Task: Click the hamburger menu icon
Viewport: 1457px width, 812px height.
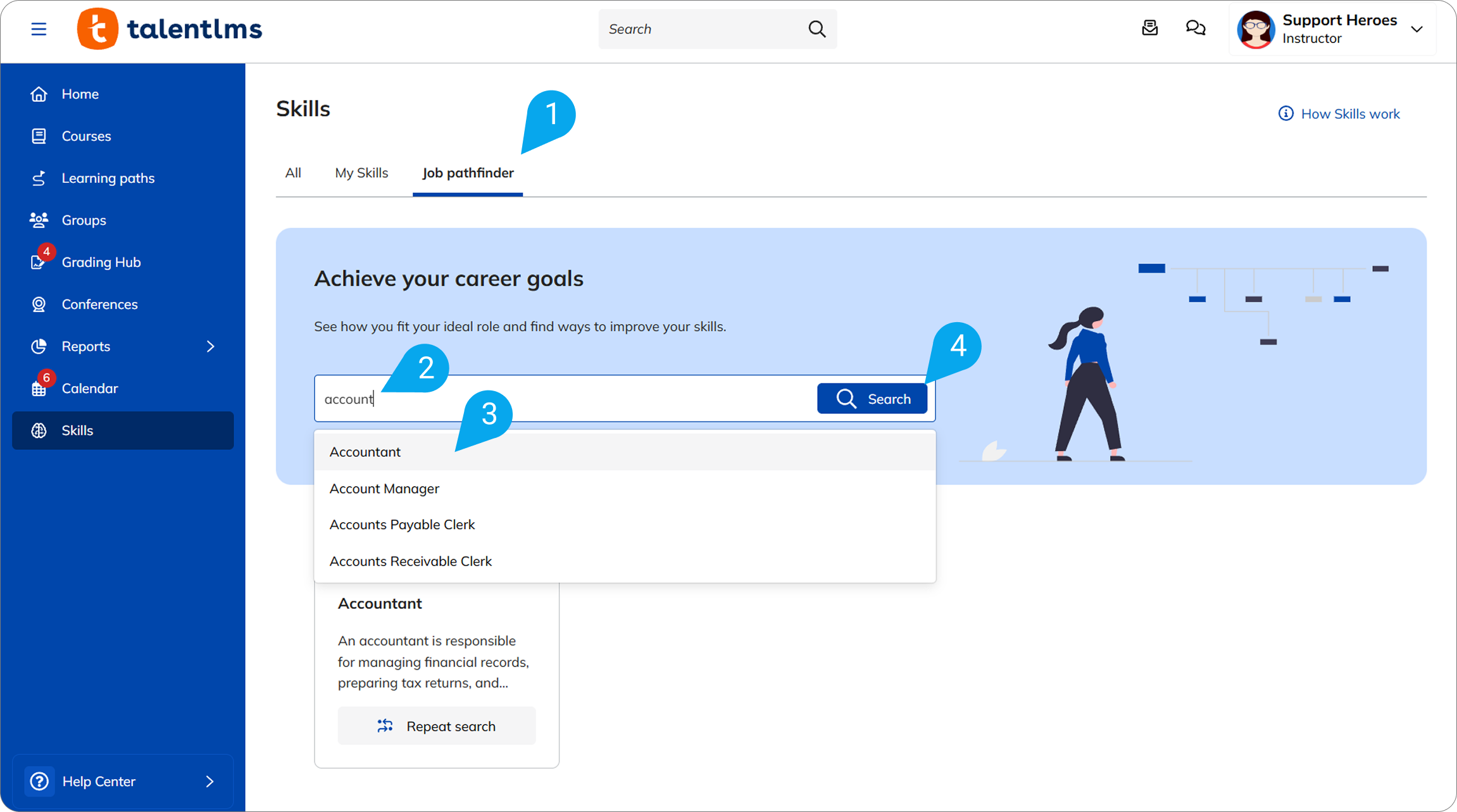Action: tap(39, 29)
